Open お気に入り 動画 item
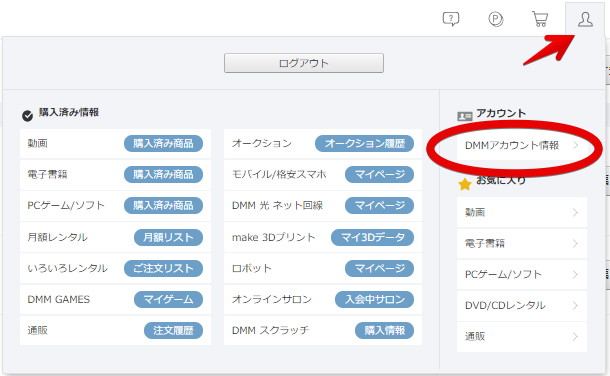This screenshot has width=610, height=376. pos(522,212)
